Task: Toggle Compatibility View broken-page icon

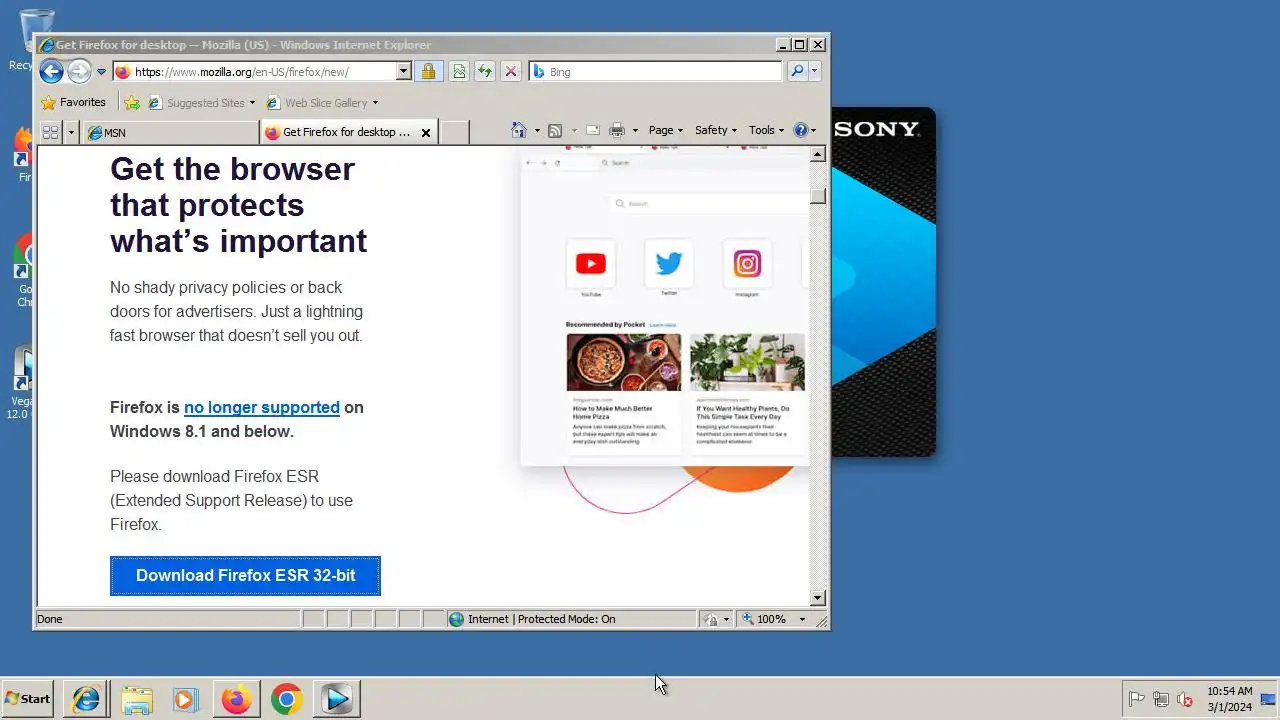Action: pyautogui.click(x=459, y=72)
